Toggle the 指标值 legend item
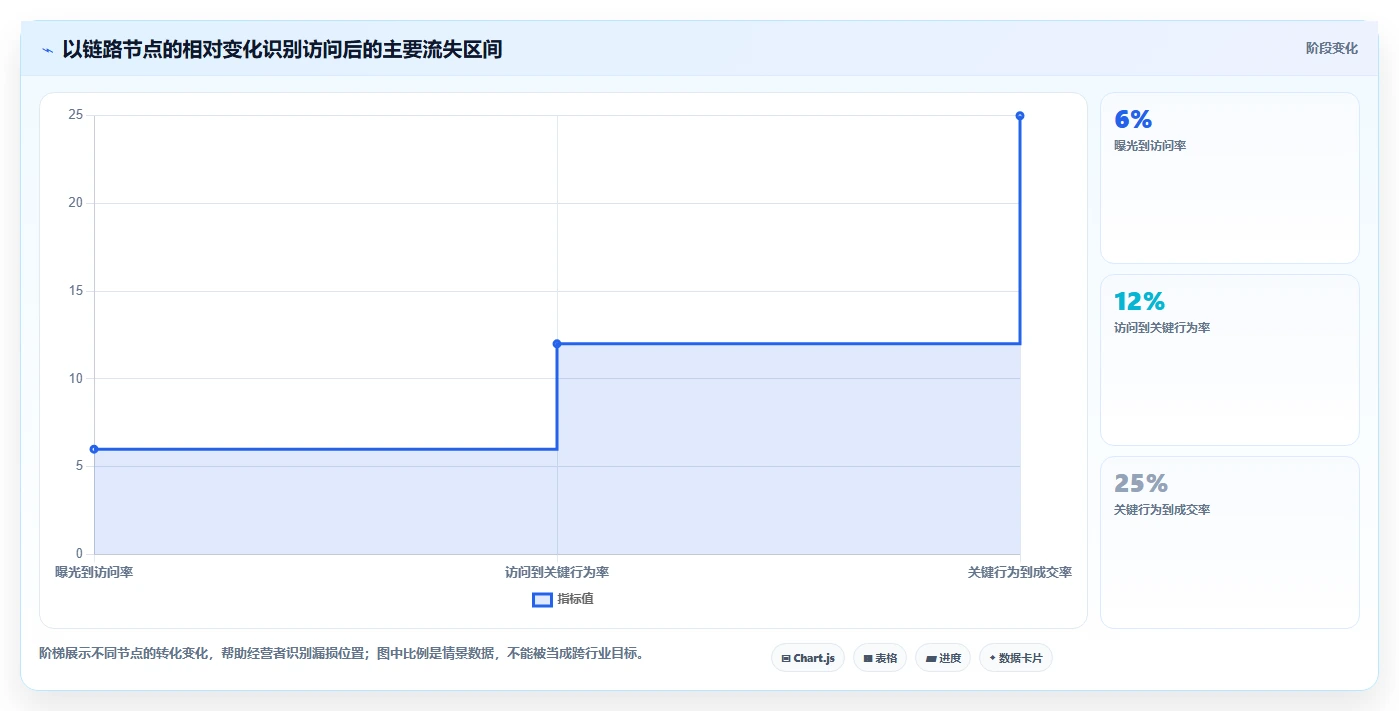Screen dimensions: 1399x711 pyautogui.click(x=563, y=599)
